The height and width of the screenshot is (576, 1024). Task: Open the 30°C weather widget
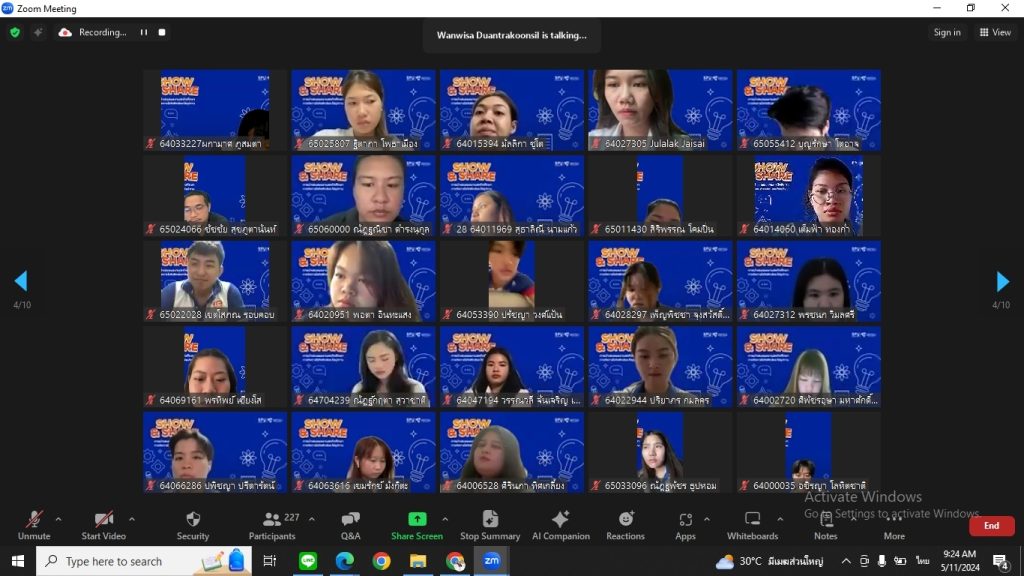(769, 561)
